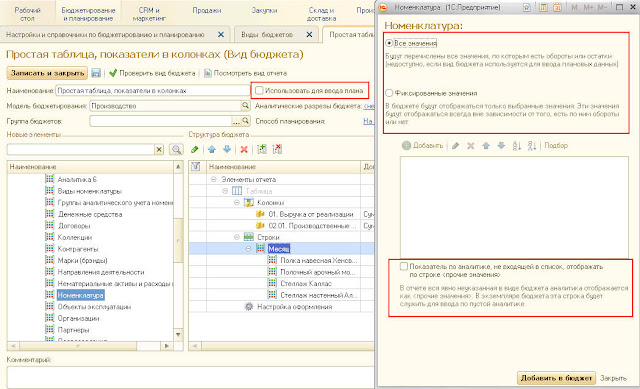Click the Добавить plus icon in Номенклатура window
The height and width of the screenshot is (389, 640).
click(x=406, y=145)
